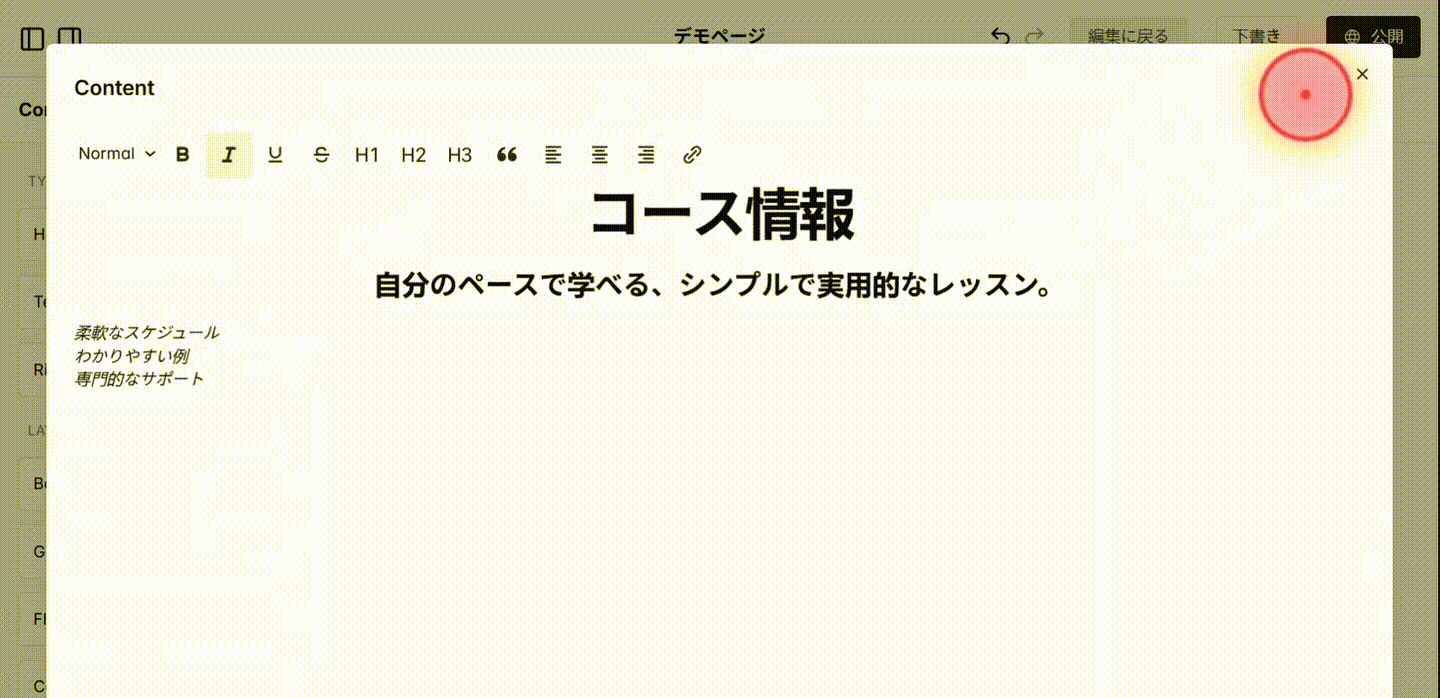Apply underline formatting
Viewport: 1440px width, 698px height.
(275, 154)
